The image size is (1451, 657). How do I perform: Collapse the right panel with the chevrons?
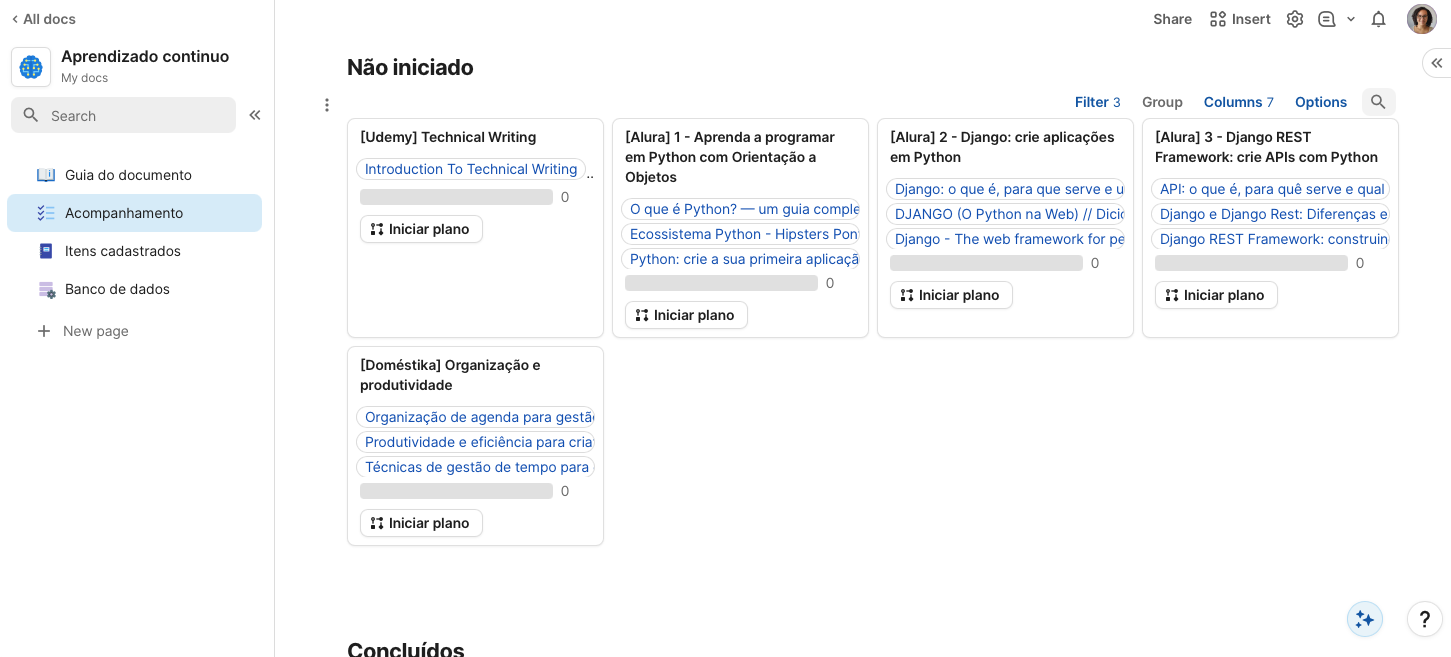coord(1437,62)
